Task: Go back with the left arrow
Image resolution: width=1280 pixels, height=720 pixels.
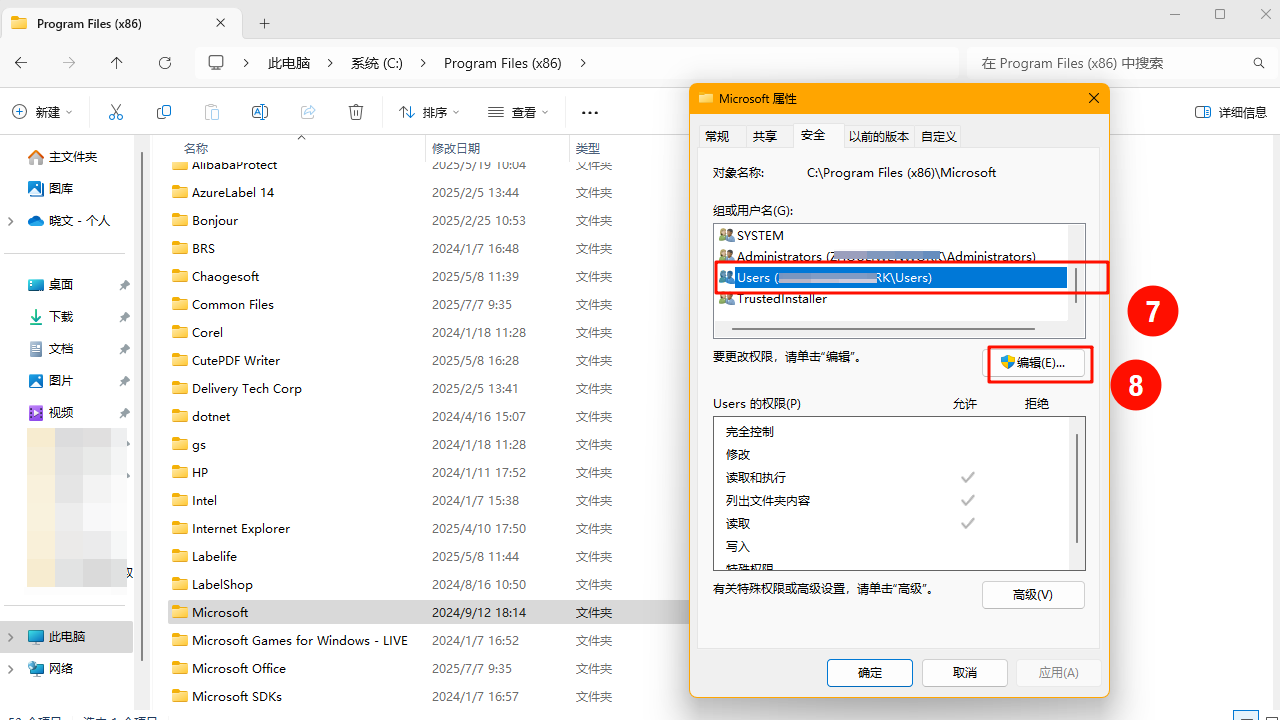Action: point(21,62)
